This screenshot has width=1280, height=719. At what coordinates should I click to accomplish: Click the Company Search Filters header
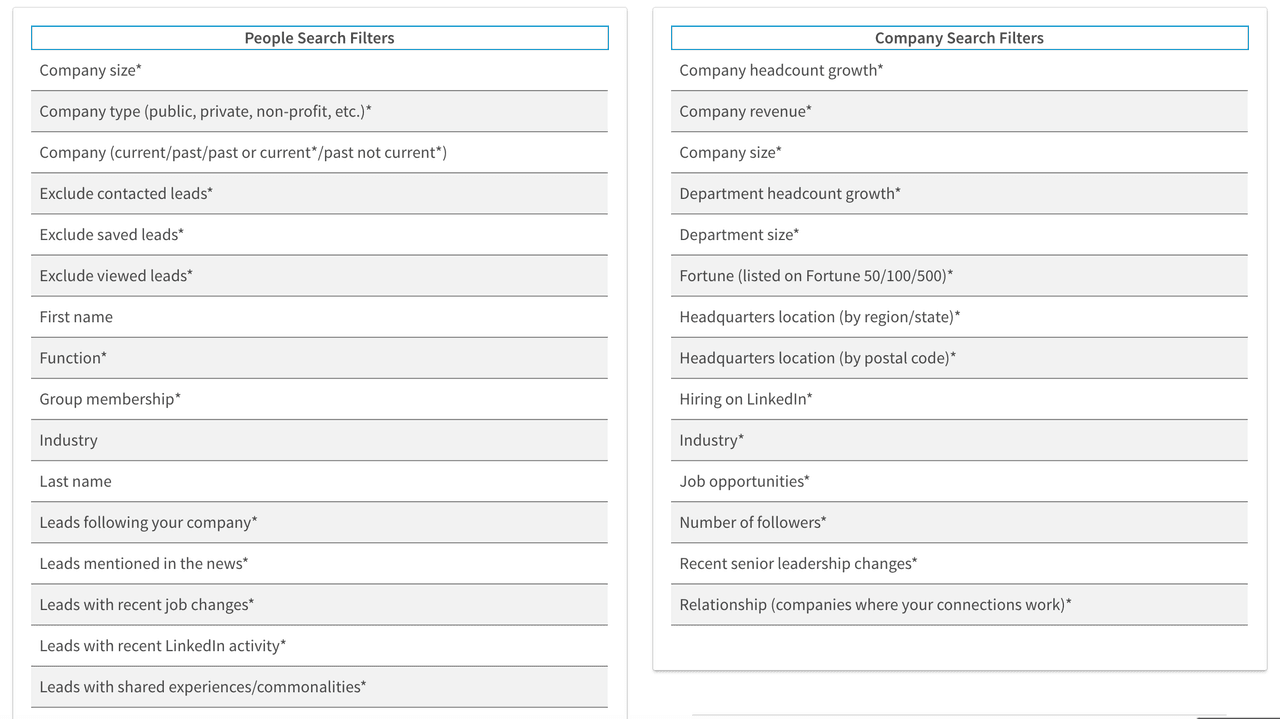point(959,38)
